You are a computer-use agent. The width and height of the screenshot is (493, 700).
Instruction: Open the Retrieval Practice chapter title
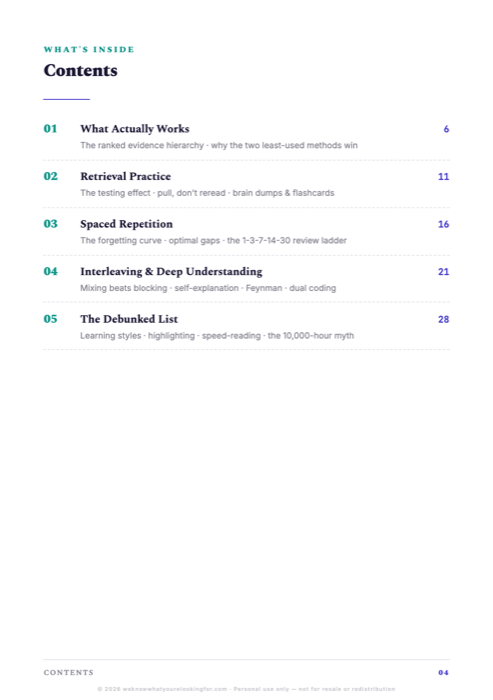[x=125, y=176]
